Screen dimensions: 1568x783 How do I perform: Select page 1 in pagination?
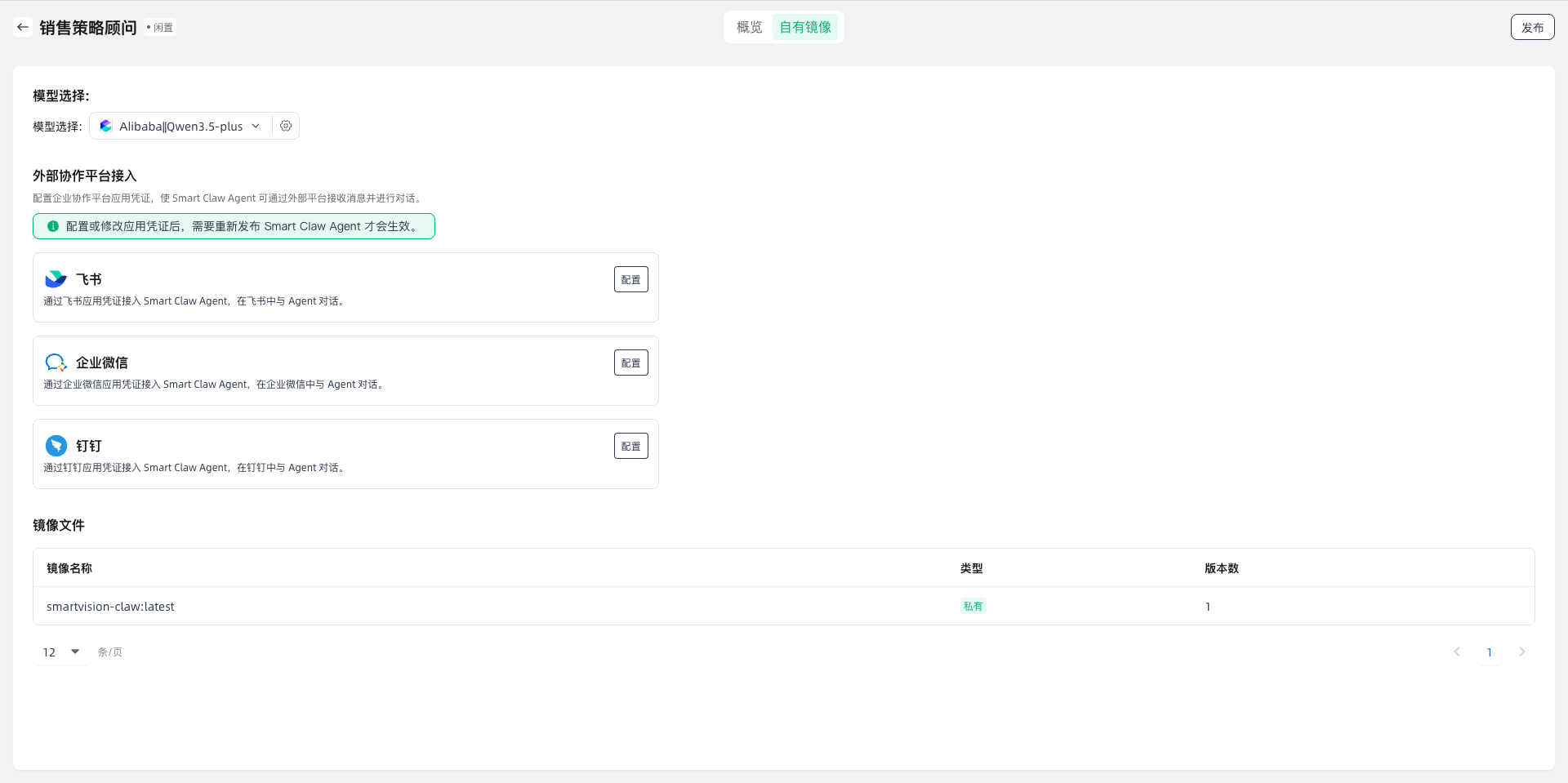(1489, 652)
